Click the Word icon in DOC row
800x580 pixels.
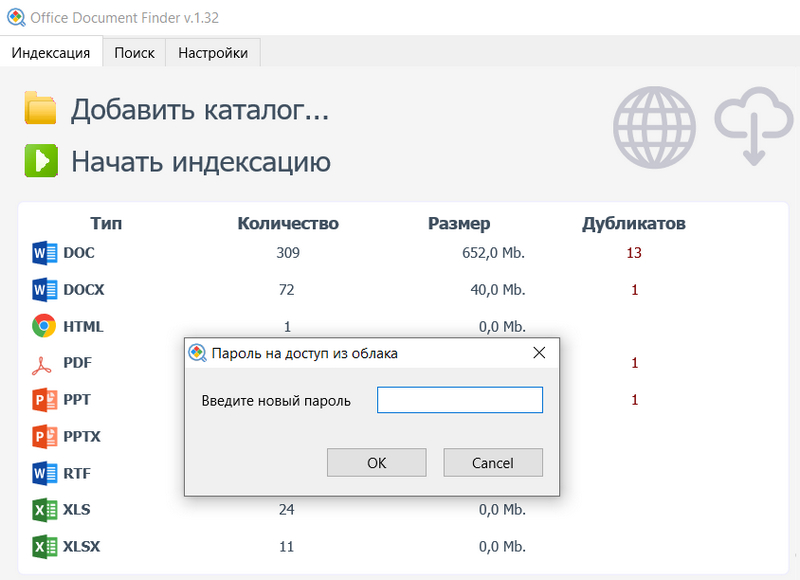click(44, 253)
